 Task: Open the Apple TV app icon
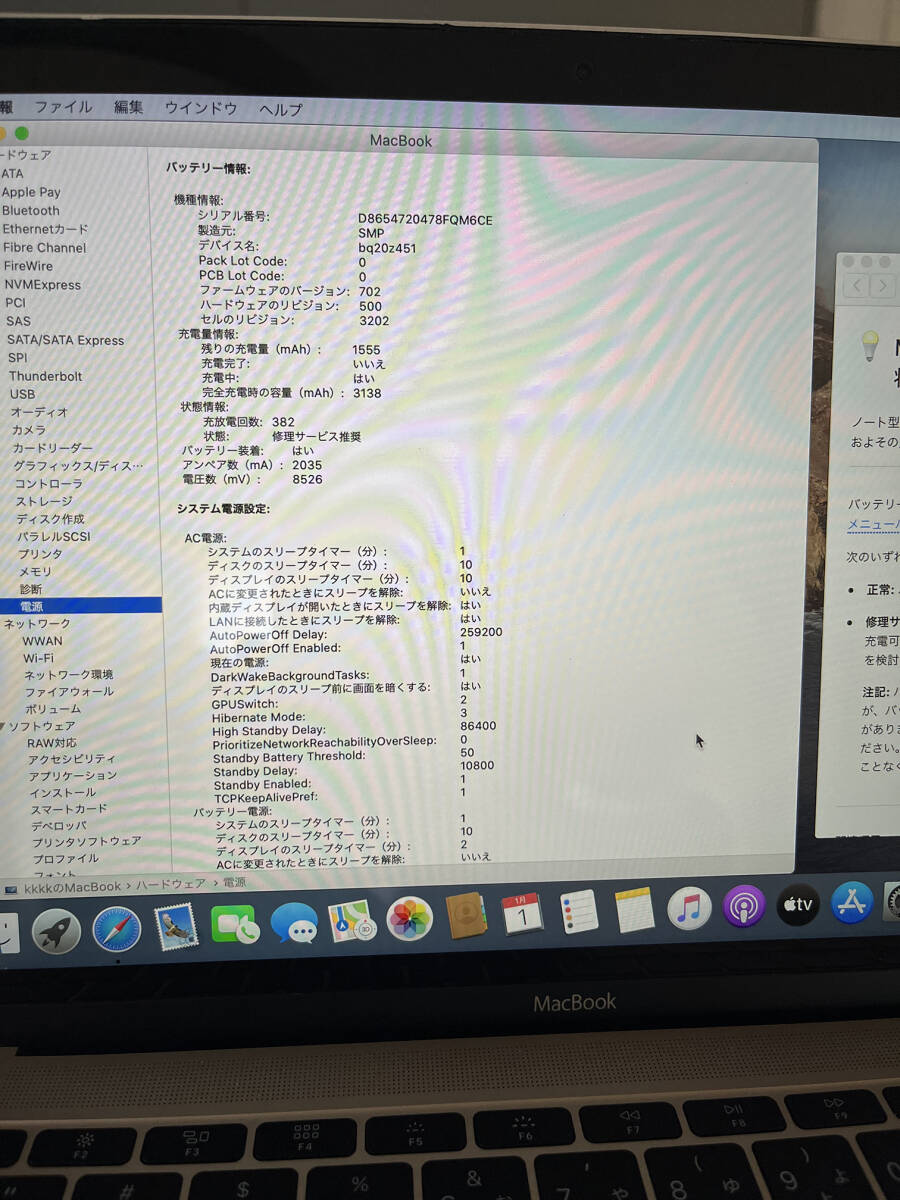(798, 904)
